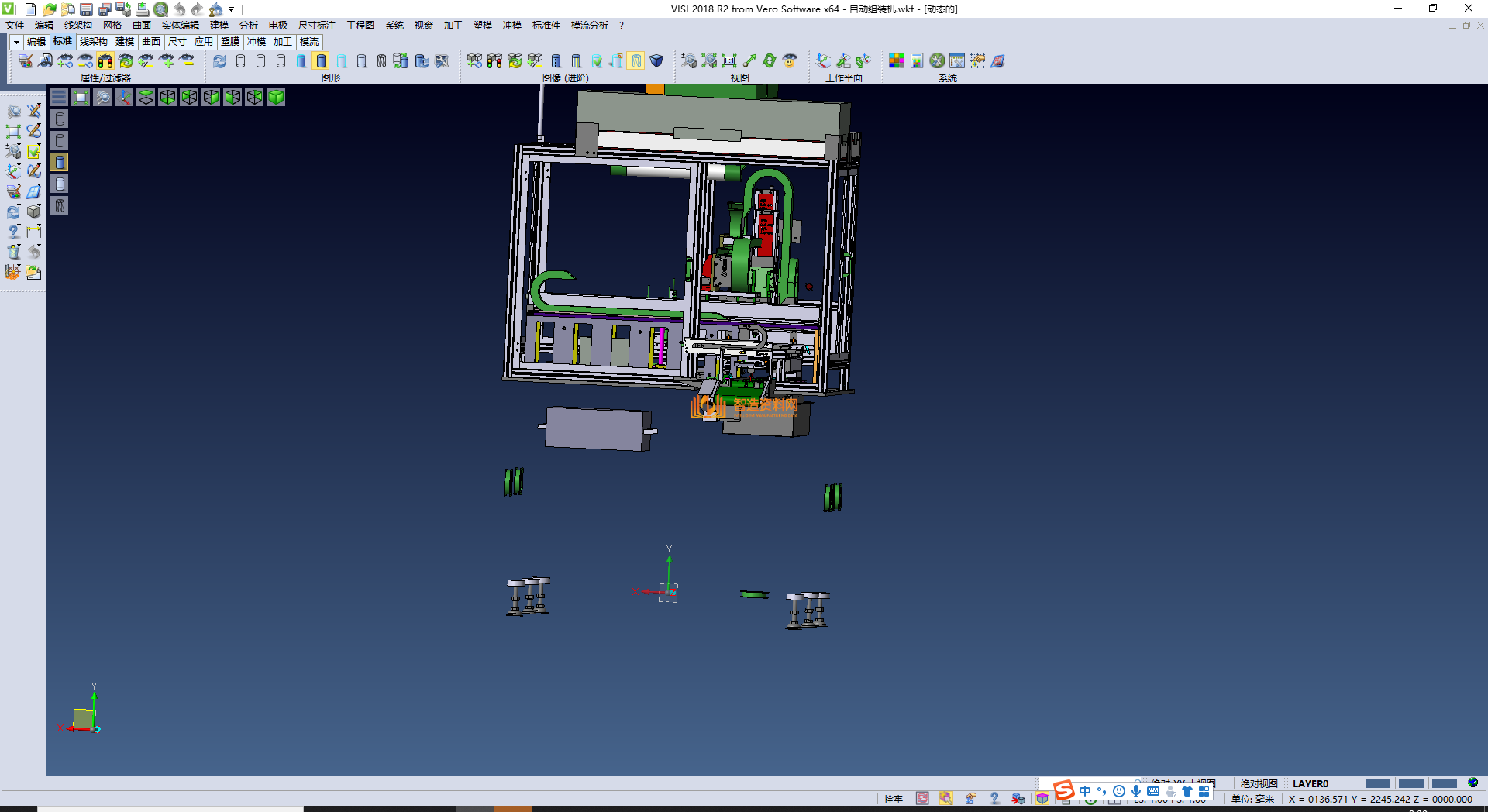
Task: Toggle the highlighted shaded cylinder display mode
Action: 322,61
